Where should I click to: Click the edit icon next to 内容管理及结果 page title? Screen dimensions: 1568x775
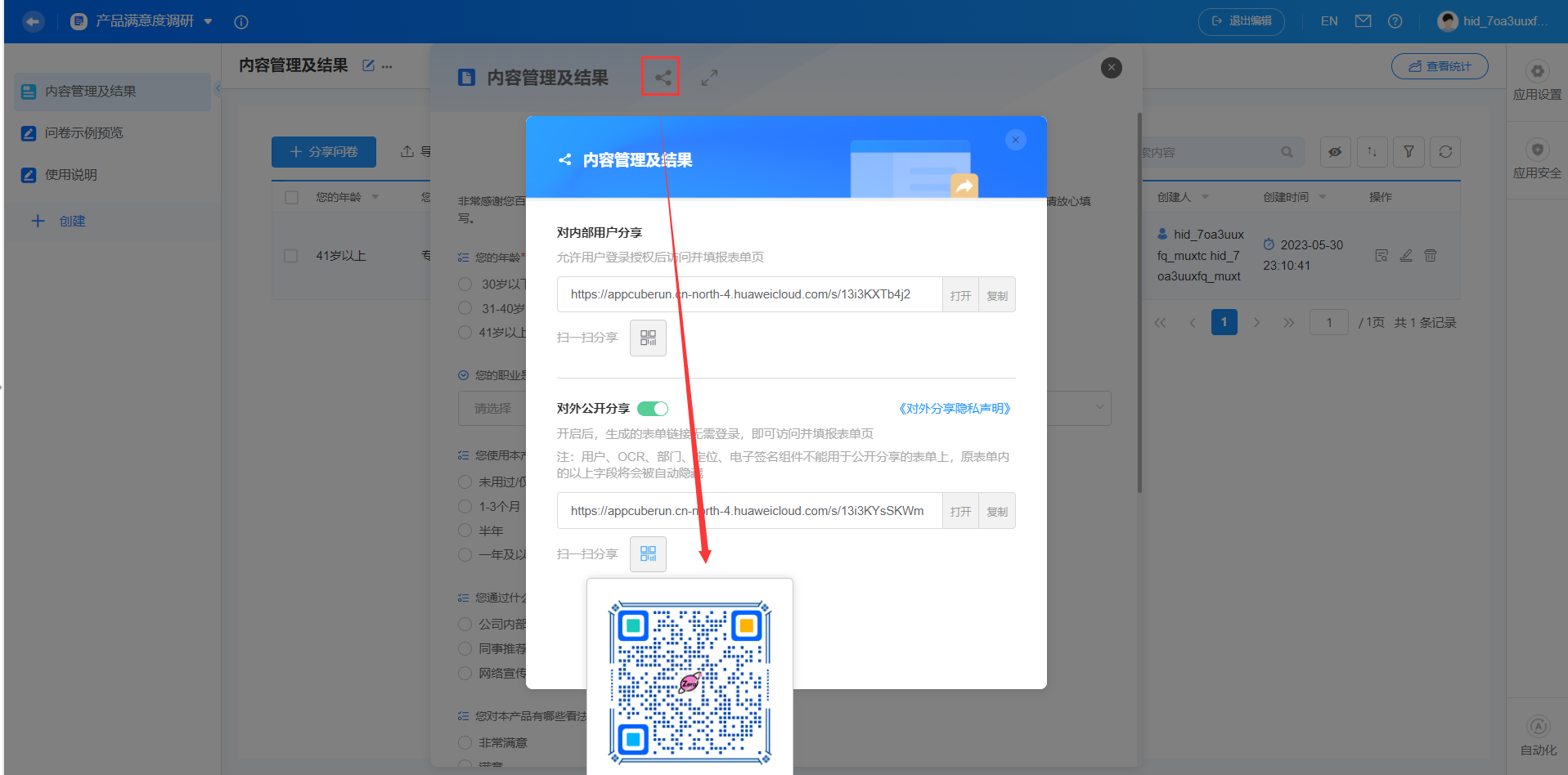coord(368,65)
